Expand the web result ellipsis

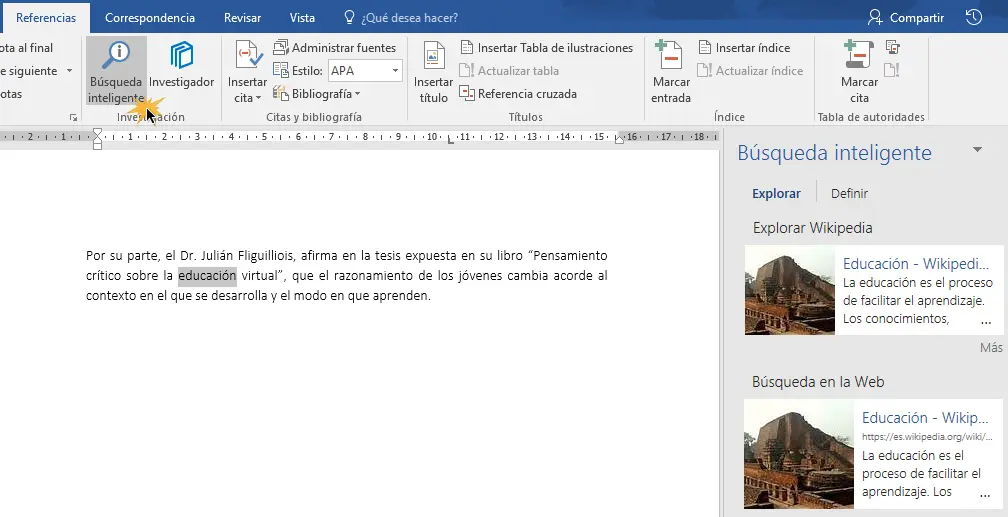[x=985, y=495]
